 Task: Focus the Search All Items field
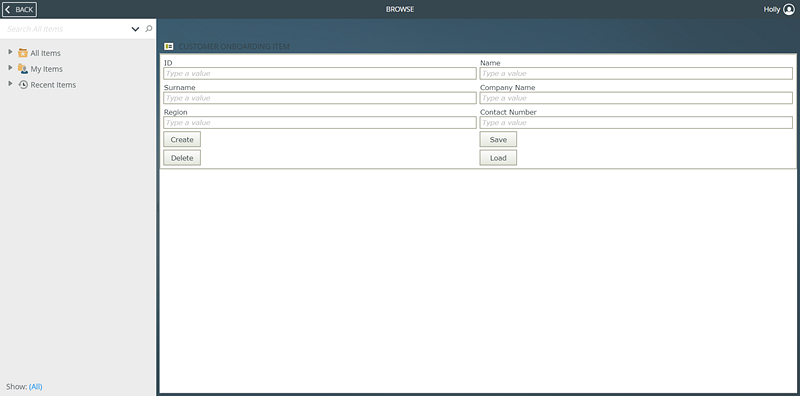coord(66,29)
